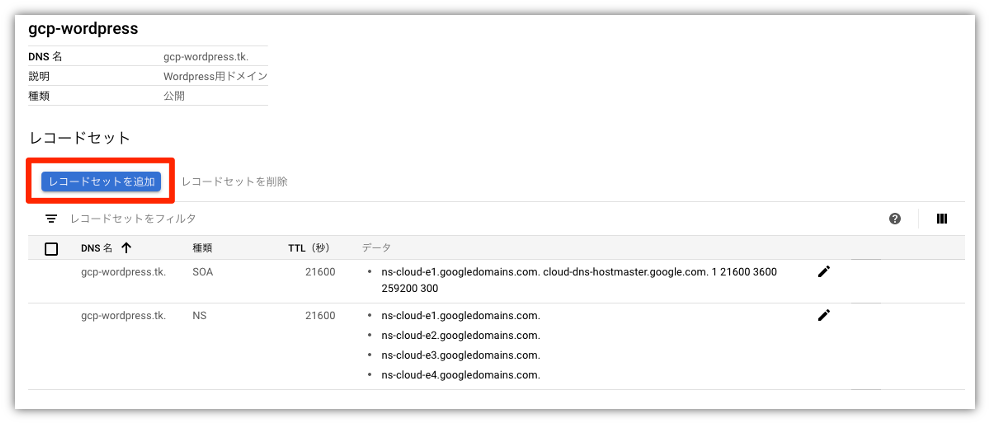Toggle the select-all records checkbox
The height and width of the screenshot is (424, 990).
pyautogui.click(x=52, y=249)
